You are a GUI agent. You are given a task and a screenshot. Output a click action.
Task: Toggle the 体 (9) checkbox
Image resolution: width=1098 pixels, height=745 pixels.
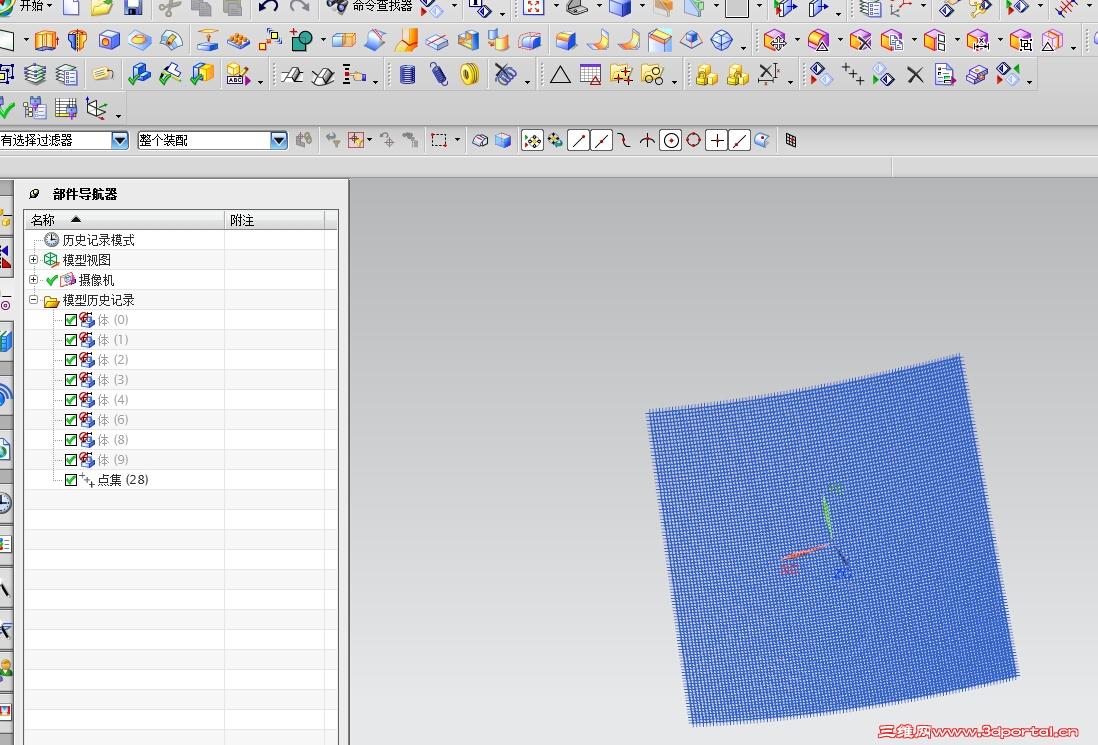(x=71, y=460)
